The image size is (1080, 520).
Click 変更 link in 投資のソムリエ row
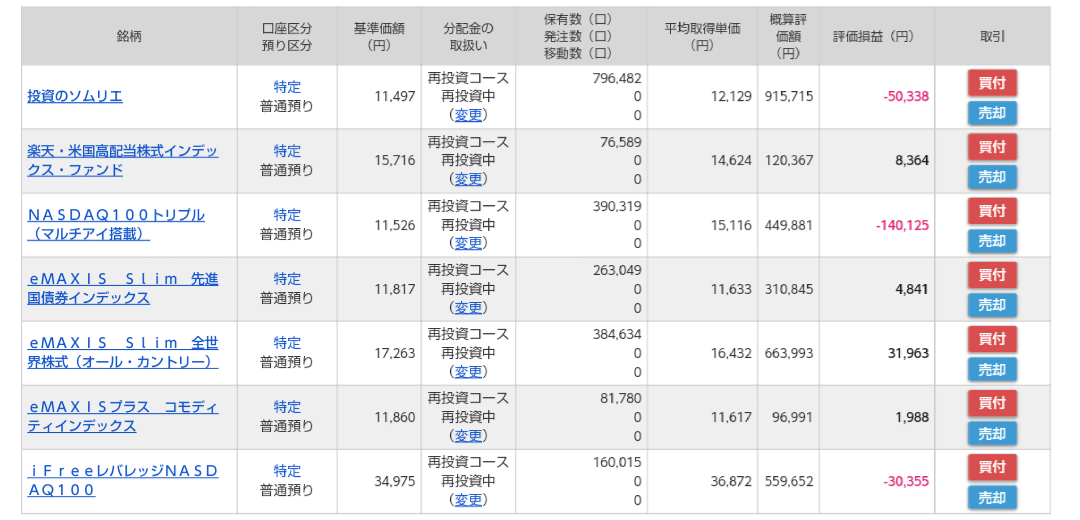click(468, 115)
